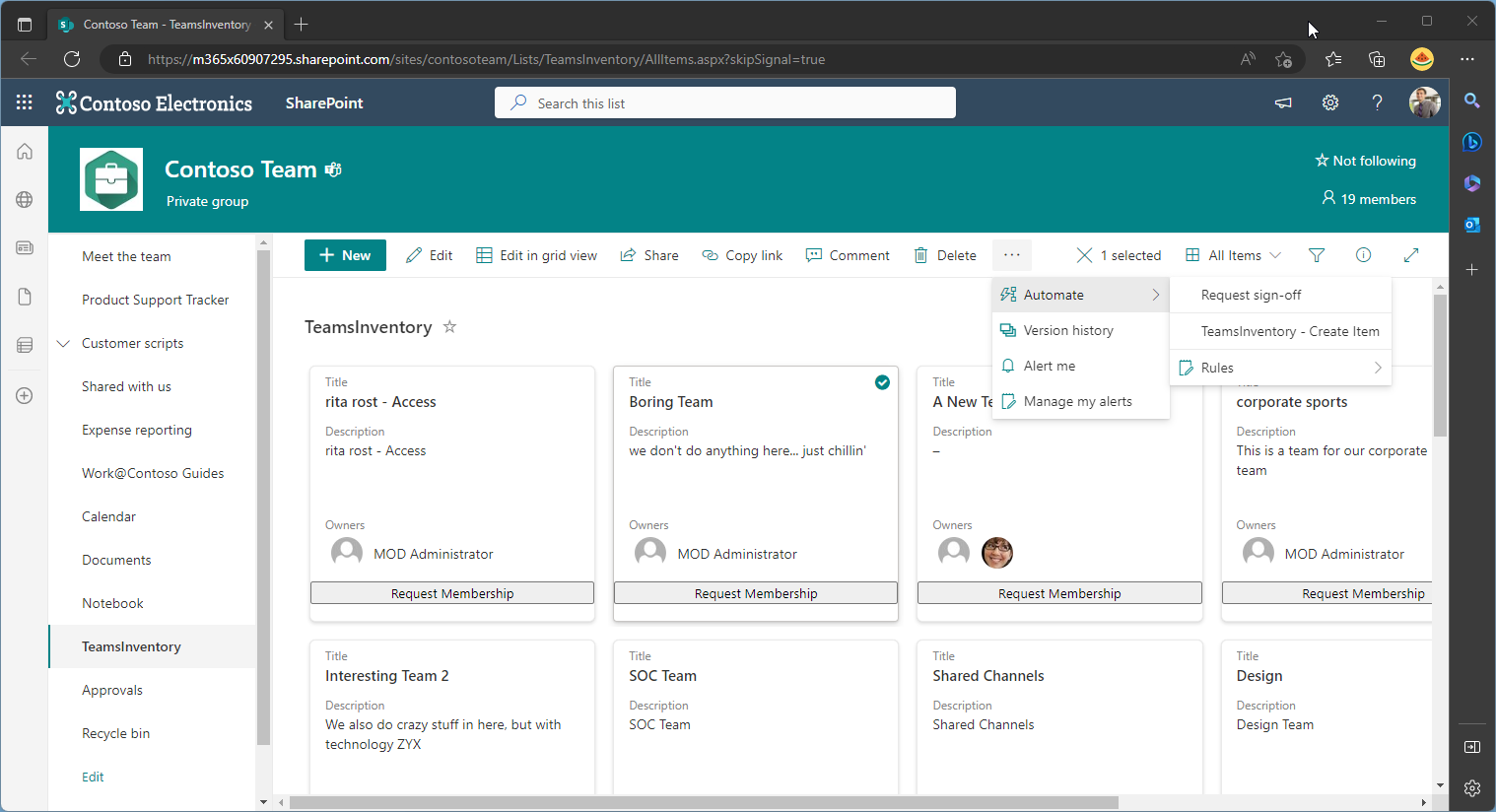The height and width of the screenshot is (812, 1496).
Task: Expand list to full screen content mode
Action: [1411, 255]
